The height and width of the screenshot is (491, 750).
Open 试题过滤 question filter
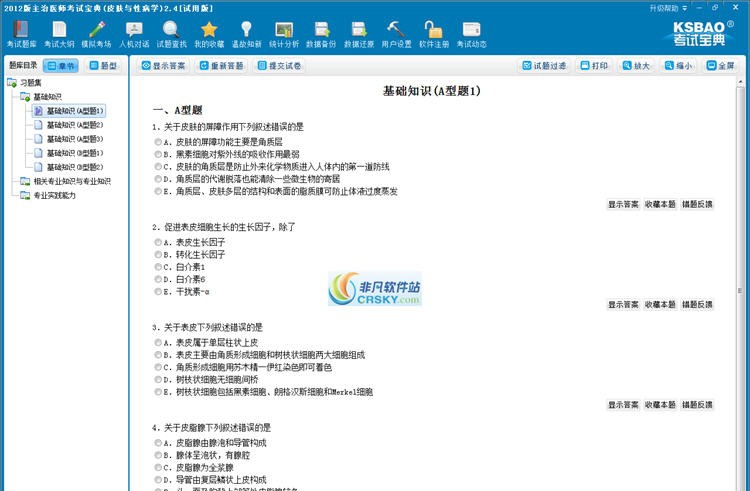(544, 65)
